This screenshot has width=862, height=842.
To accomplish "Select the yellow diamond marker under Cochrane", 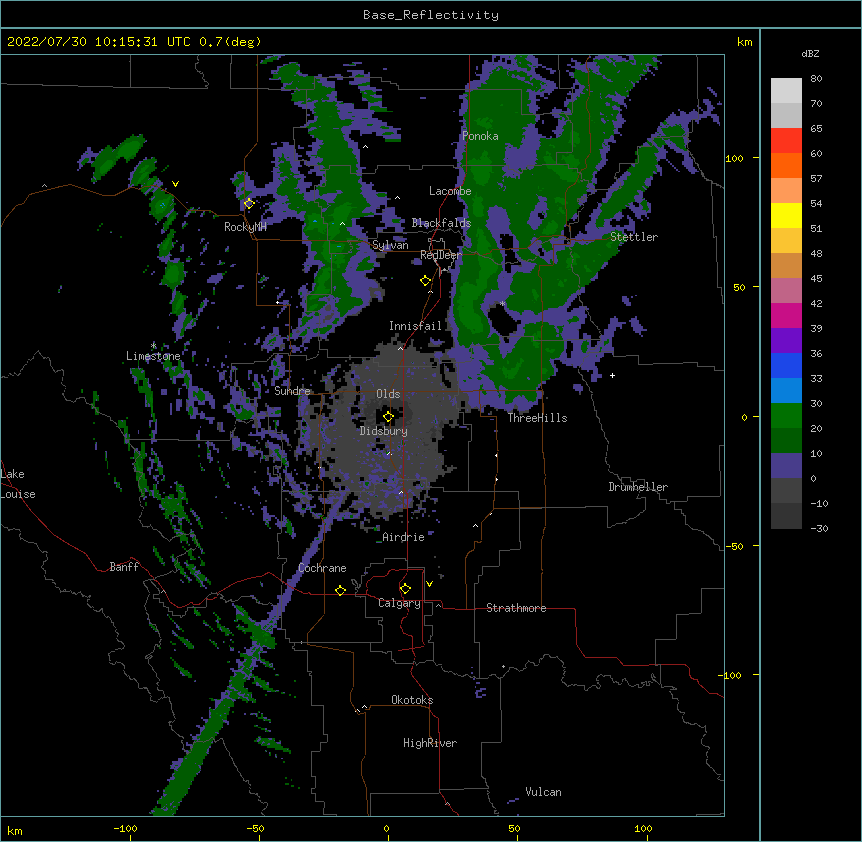I will coord(340,590).
